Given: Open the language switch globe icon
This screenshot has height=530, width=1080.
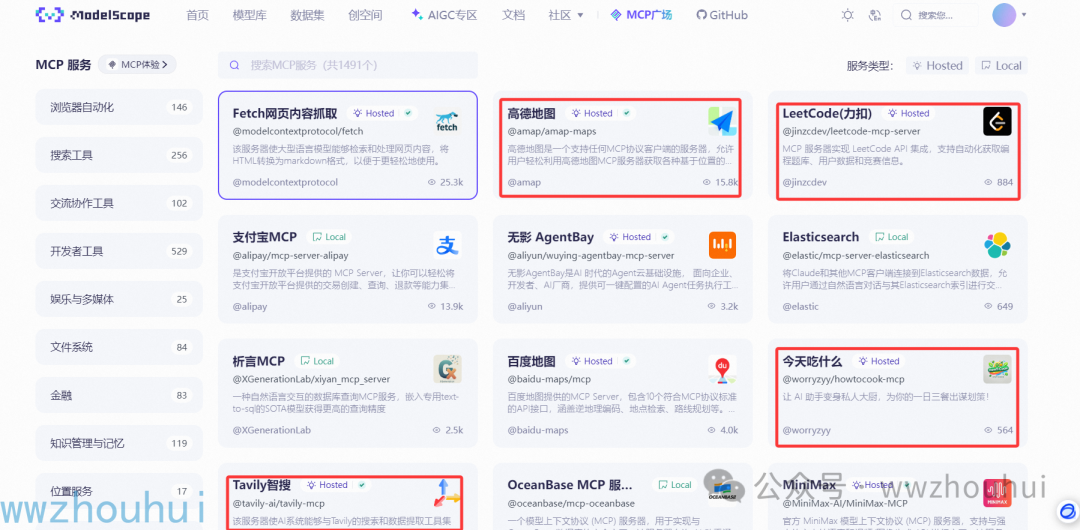Looking at the screenshot, I should tap(876, 14).
